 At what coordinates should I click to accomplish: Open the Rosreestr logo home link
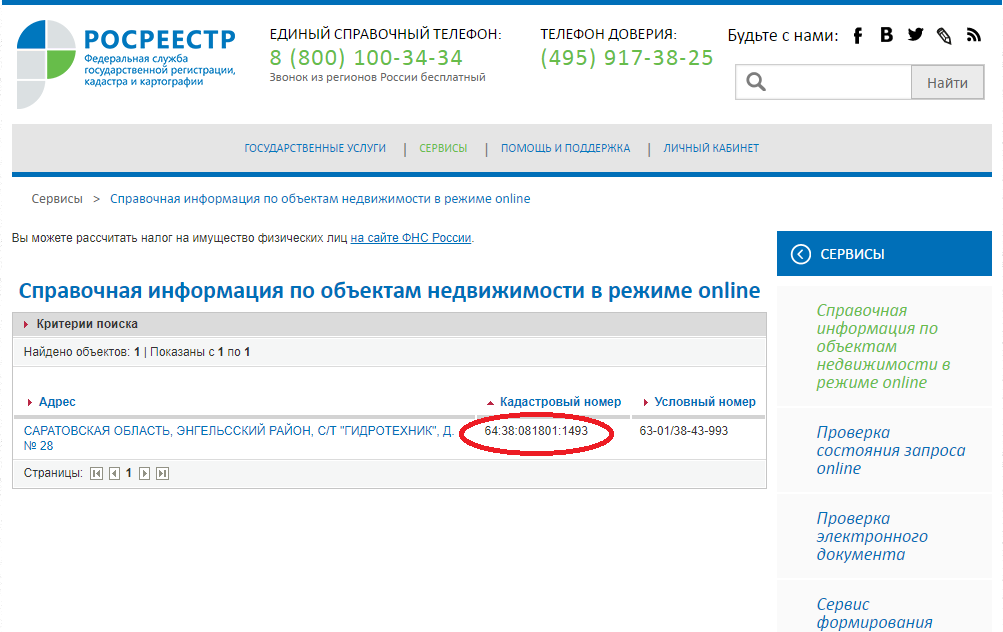coord(126,64)
